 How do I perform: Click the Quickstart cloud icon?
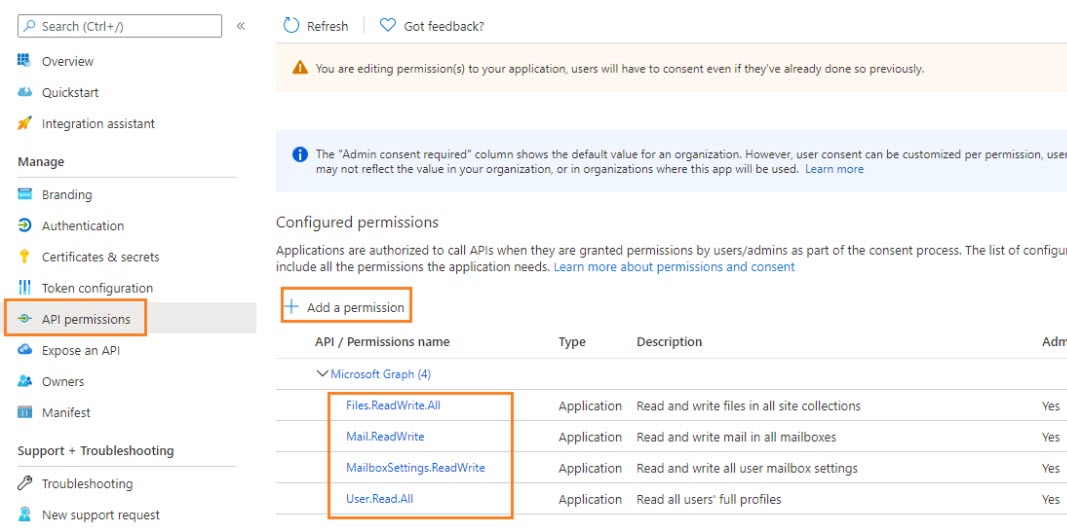[25, 92]
